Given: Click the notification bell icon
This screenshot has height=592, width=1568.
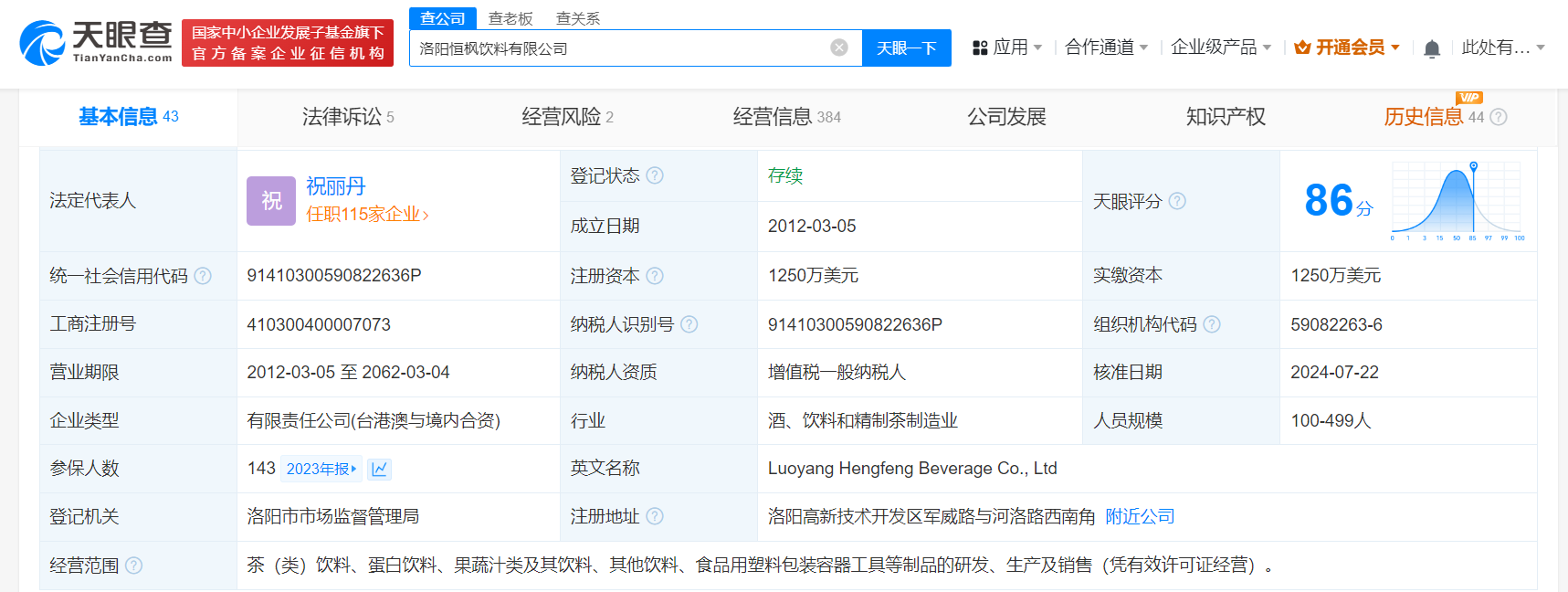Looking at the screenshot, I should pyautogui.click(x=1431, y=48).
